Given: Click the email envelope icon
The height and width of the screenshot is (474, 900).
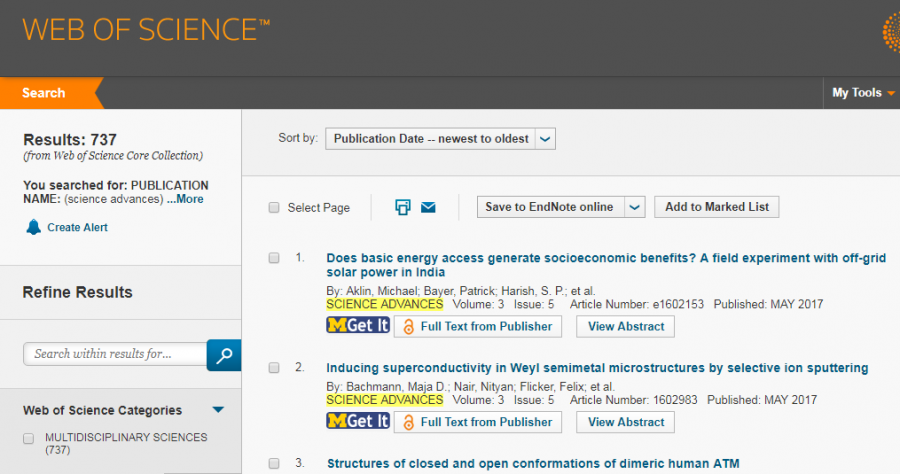Looking at the screenshot, I should [x=428, y=207].
